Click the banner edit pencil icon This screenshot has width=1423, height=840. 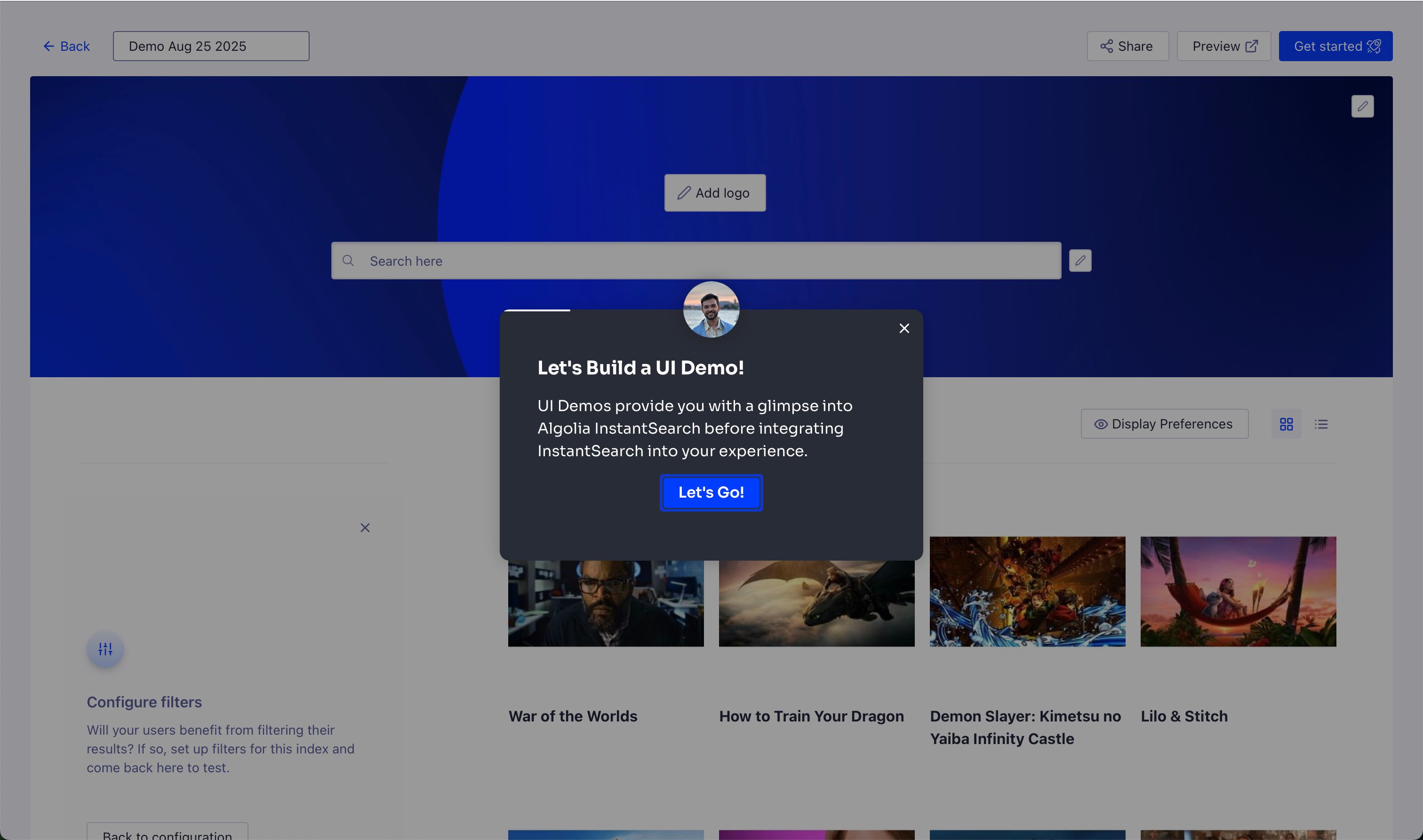pyautogui.click(x=1362, y=106)
